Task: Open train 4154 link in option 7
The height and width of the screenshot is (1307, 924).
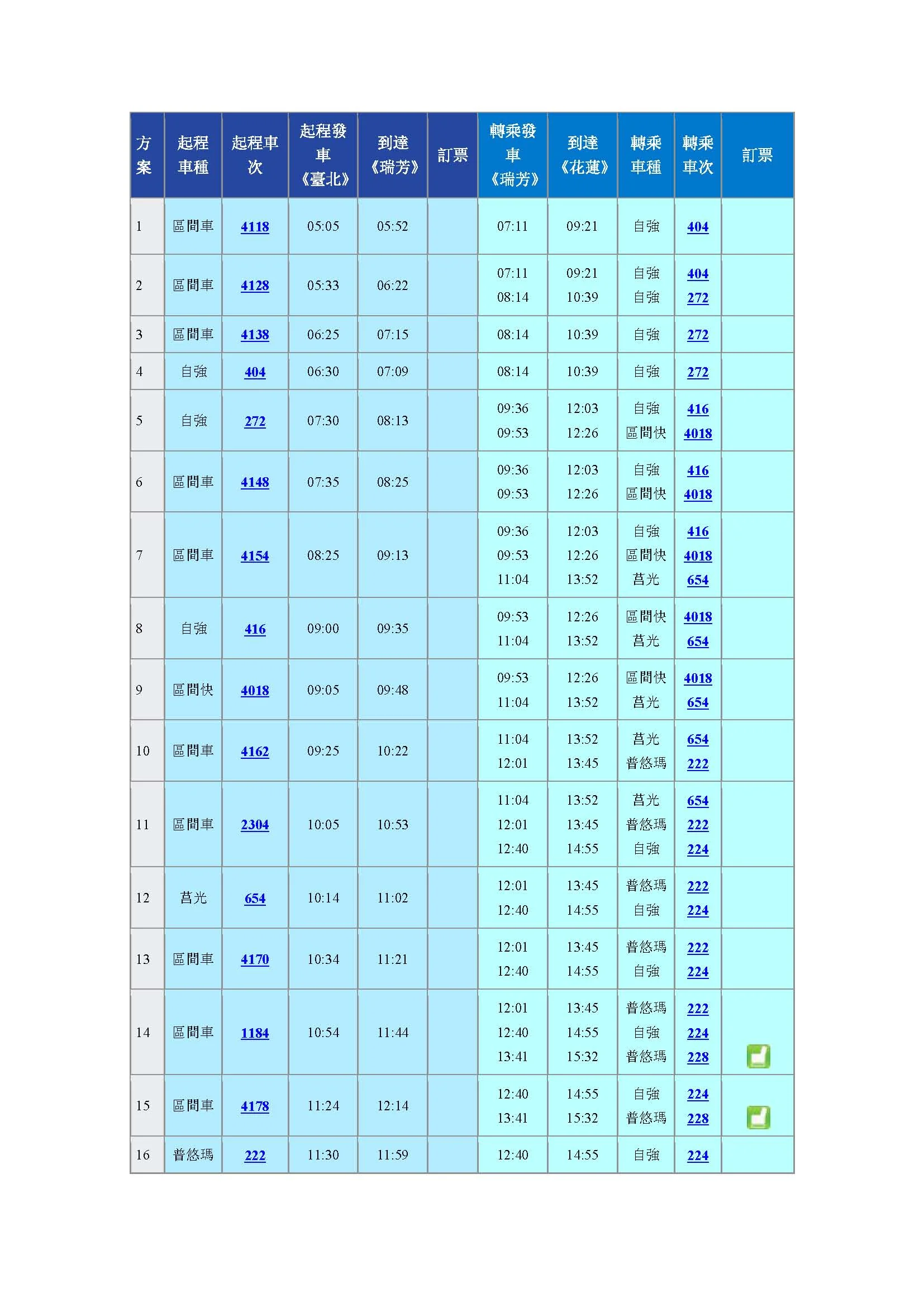Action: [255, 555]
